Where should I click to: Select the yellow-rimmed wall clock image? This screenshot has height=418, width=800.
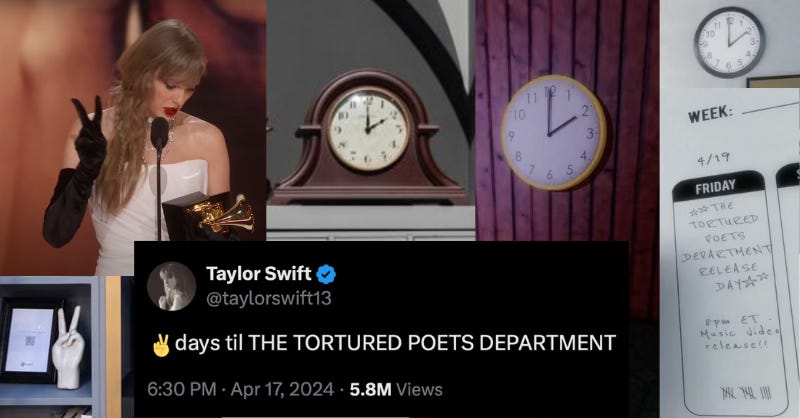(x=553, y=132)
